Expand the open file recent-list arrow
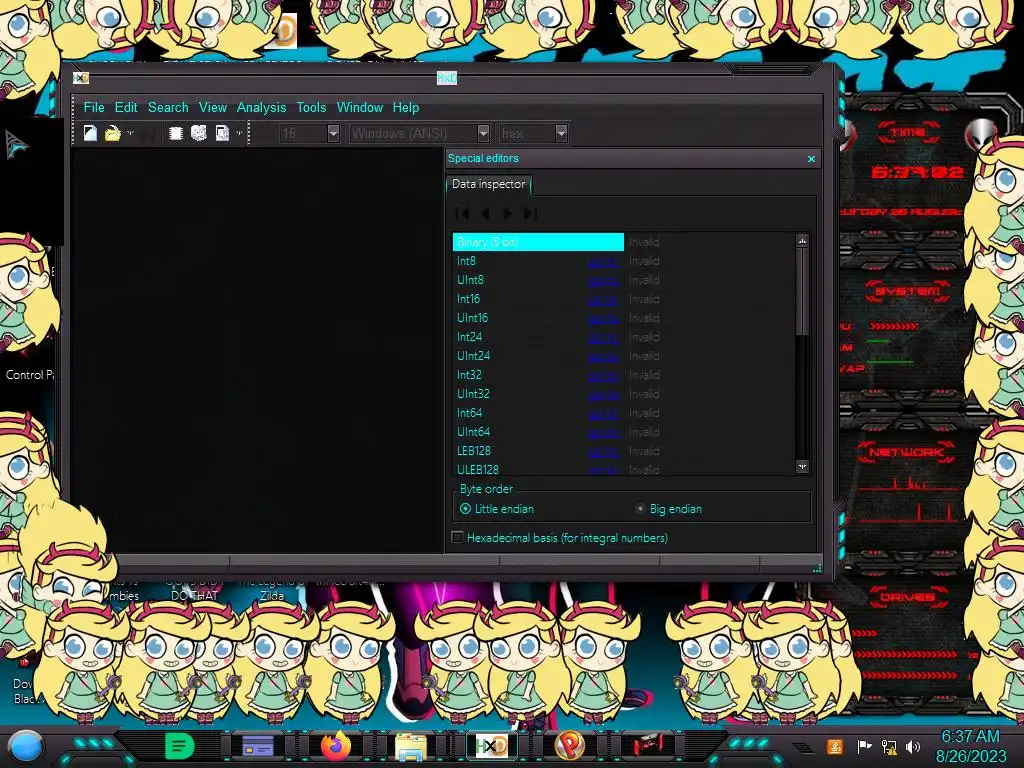This screenshot has width=1024, height=768. click(x=130, y=133)
